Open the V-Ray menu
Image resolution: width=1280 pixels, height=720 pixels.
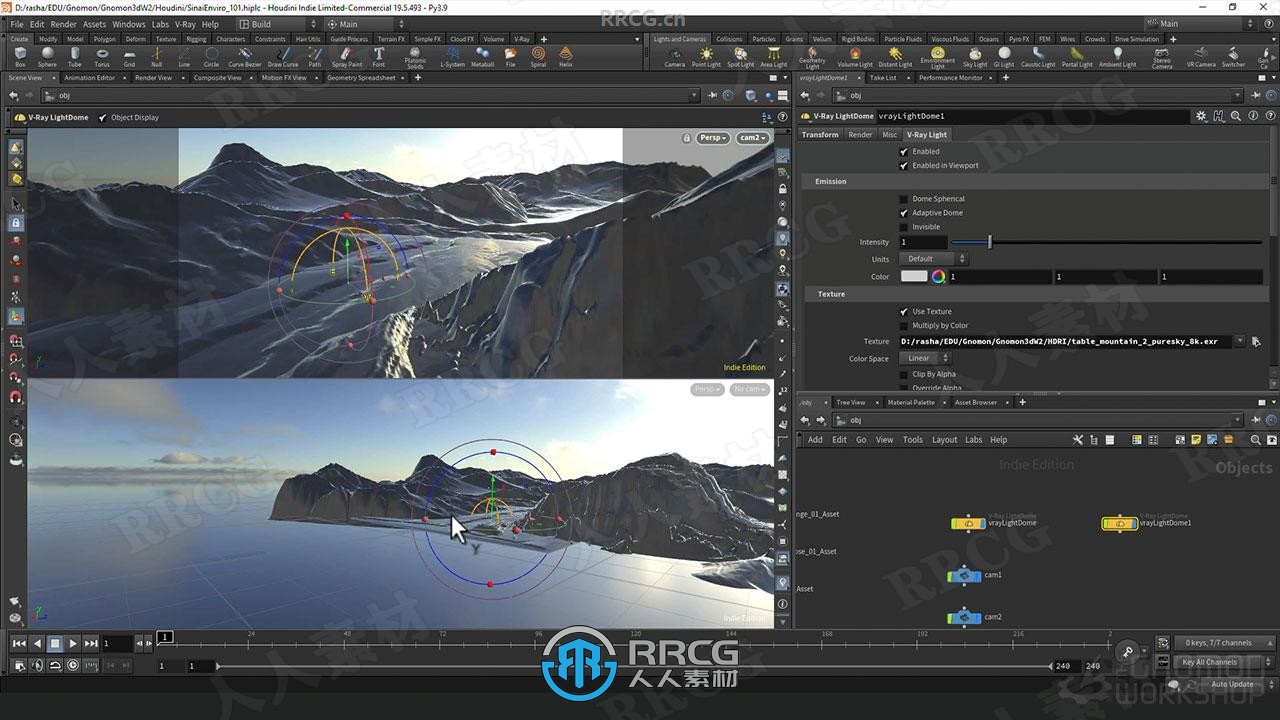pos(185,24)
